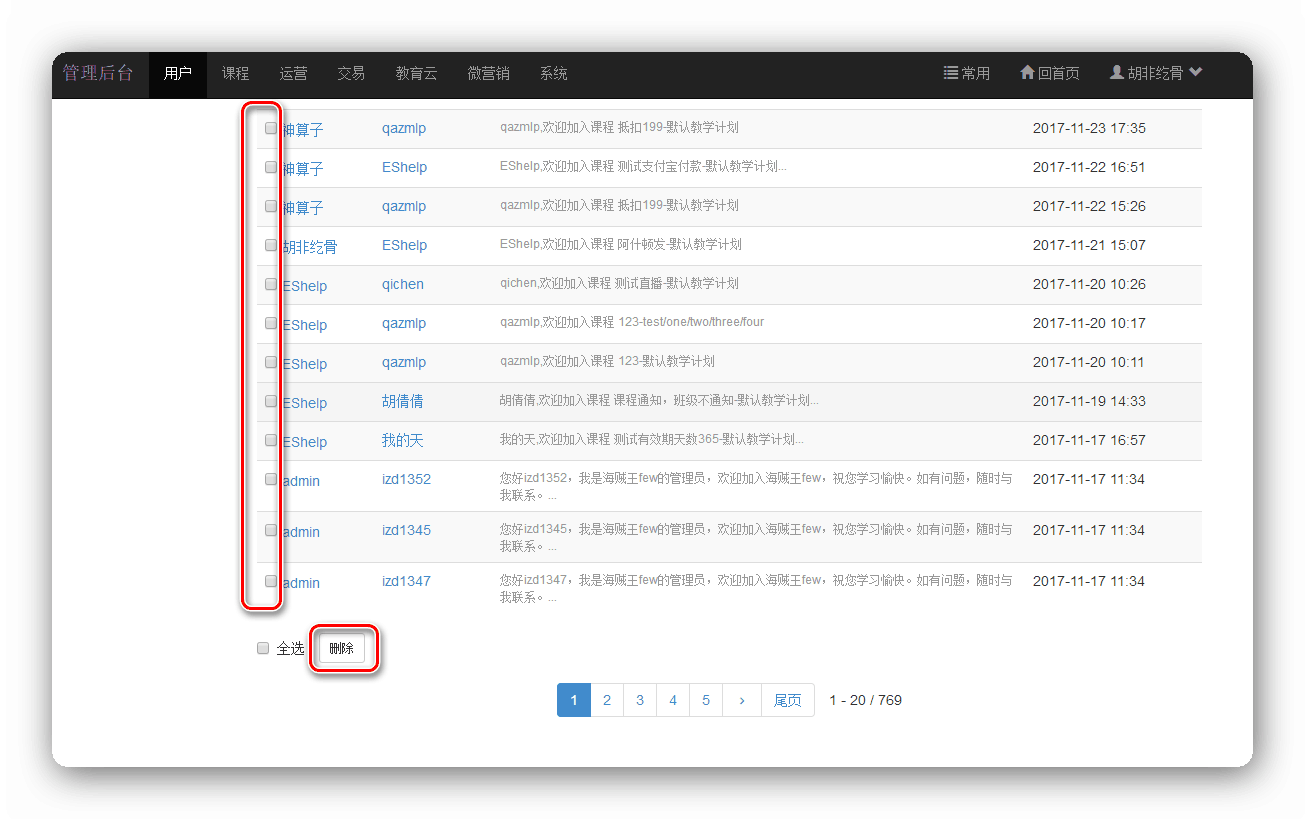Switch to the 交易 menu item
Viewport: 1305px width, 819px height.
[x=351, y=73]
